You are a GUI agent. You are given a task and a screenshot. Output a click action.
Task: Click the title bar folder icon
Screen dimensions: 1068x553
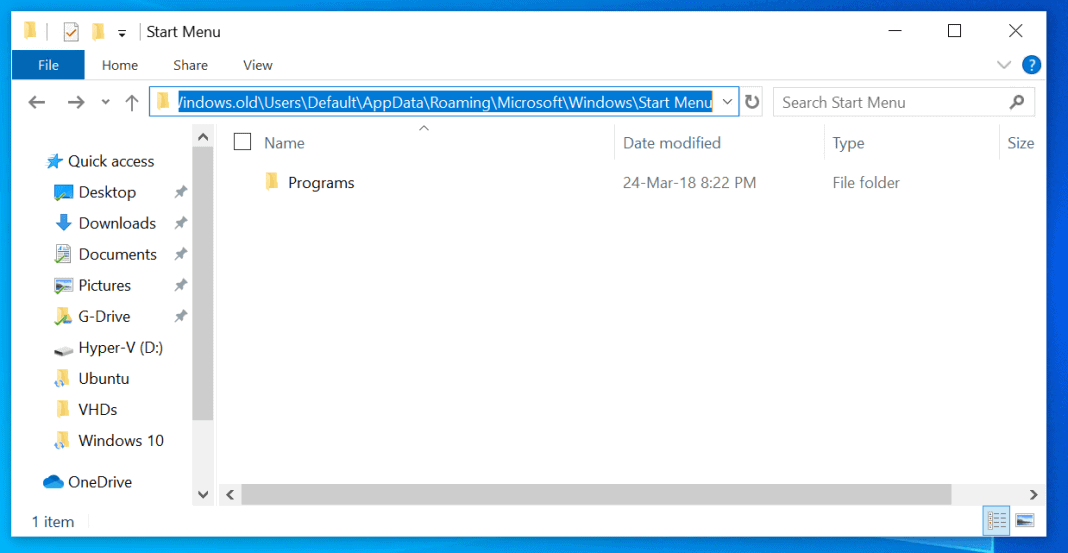30,31
